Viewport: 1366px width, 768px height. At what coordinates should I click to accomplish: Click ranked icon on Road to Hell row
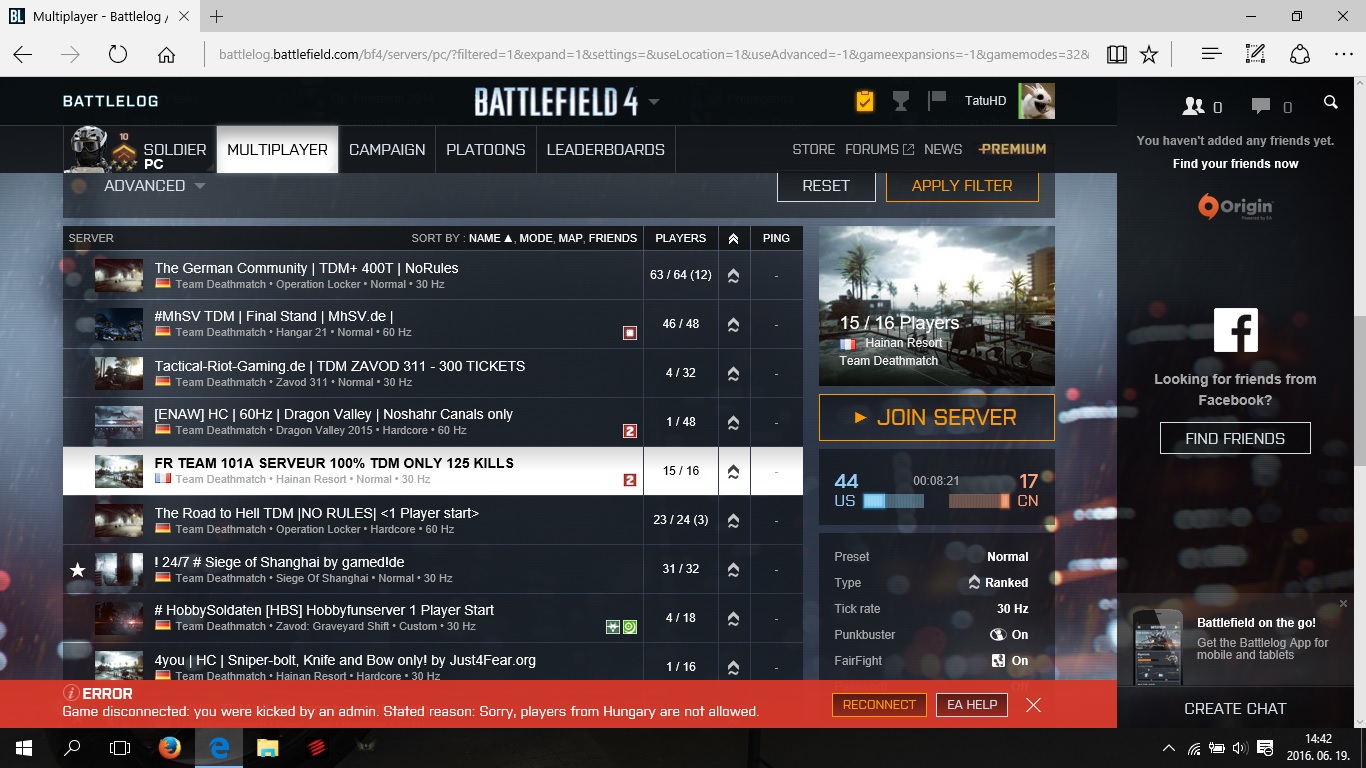(733, 520)
